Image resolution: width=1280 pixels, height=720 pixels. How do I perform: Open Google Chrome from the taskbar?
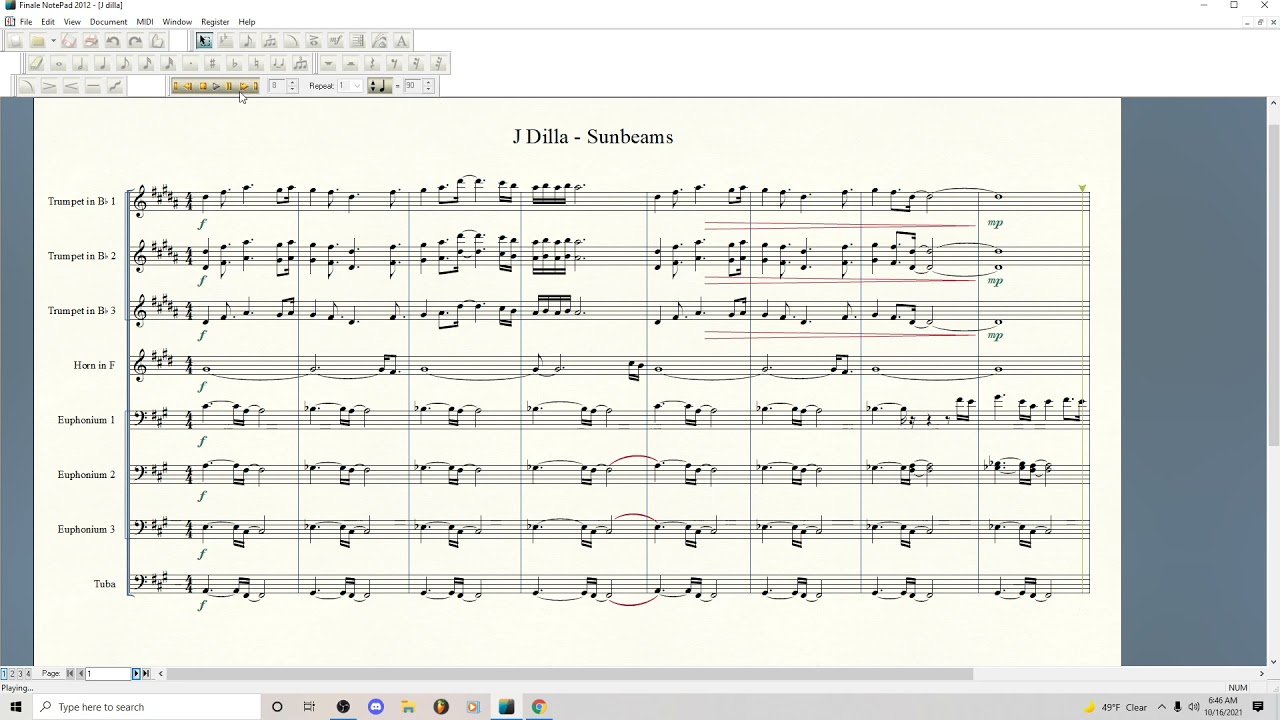tap(538, 707)
